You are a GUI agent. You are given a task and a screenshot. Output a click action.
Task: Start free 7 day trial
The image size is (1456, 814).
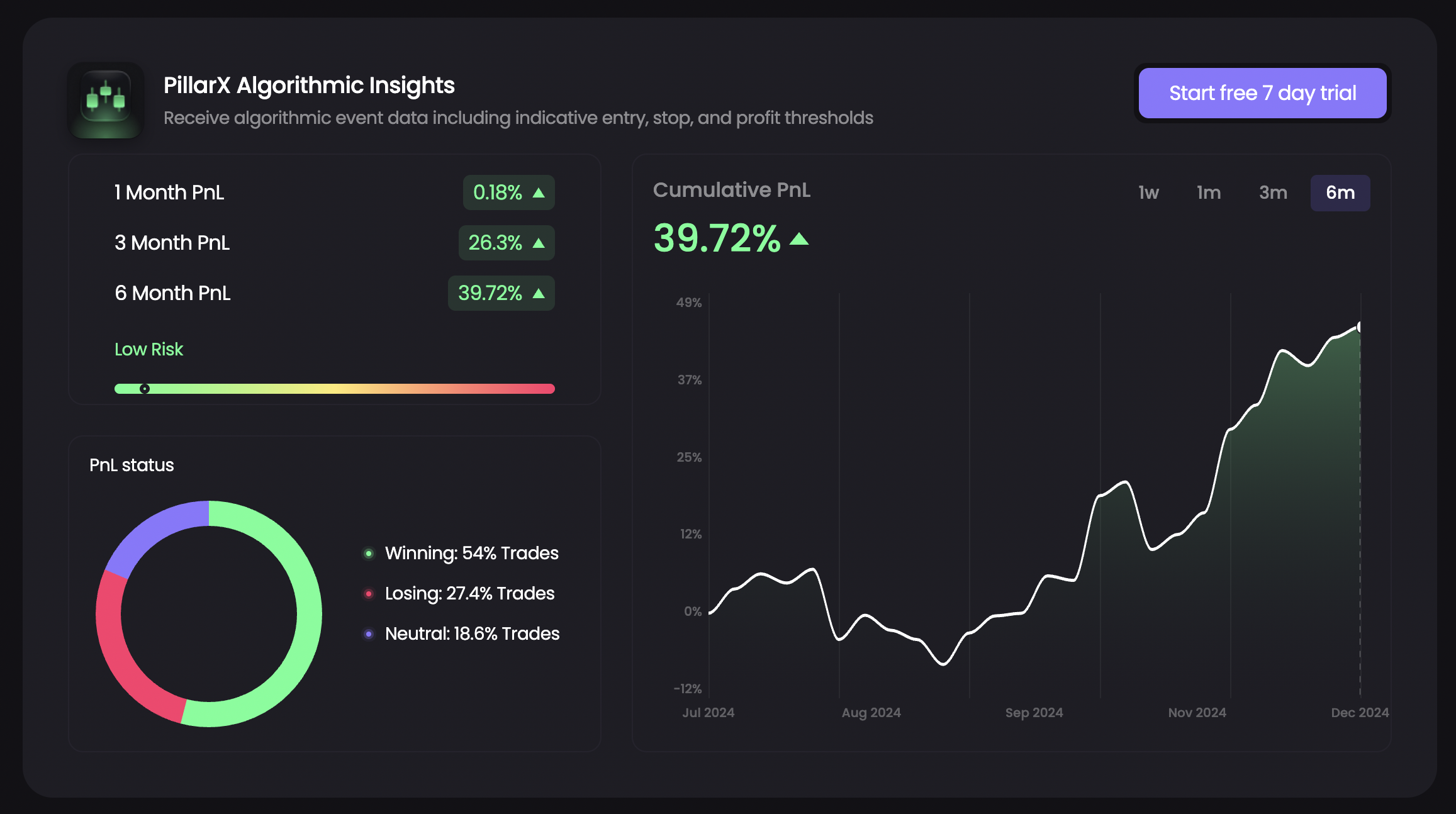coord(1262,92)
